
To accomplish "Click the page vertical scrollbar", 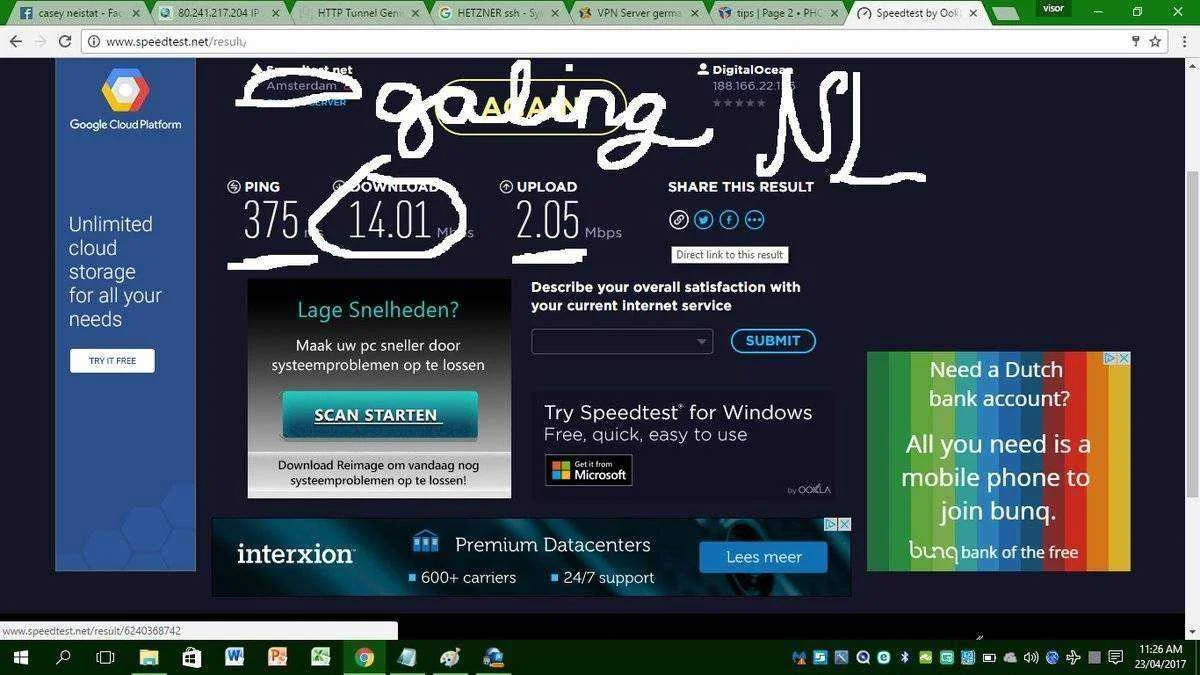I will pos(1191,335).
